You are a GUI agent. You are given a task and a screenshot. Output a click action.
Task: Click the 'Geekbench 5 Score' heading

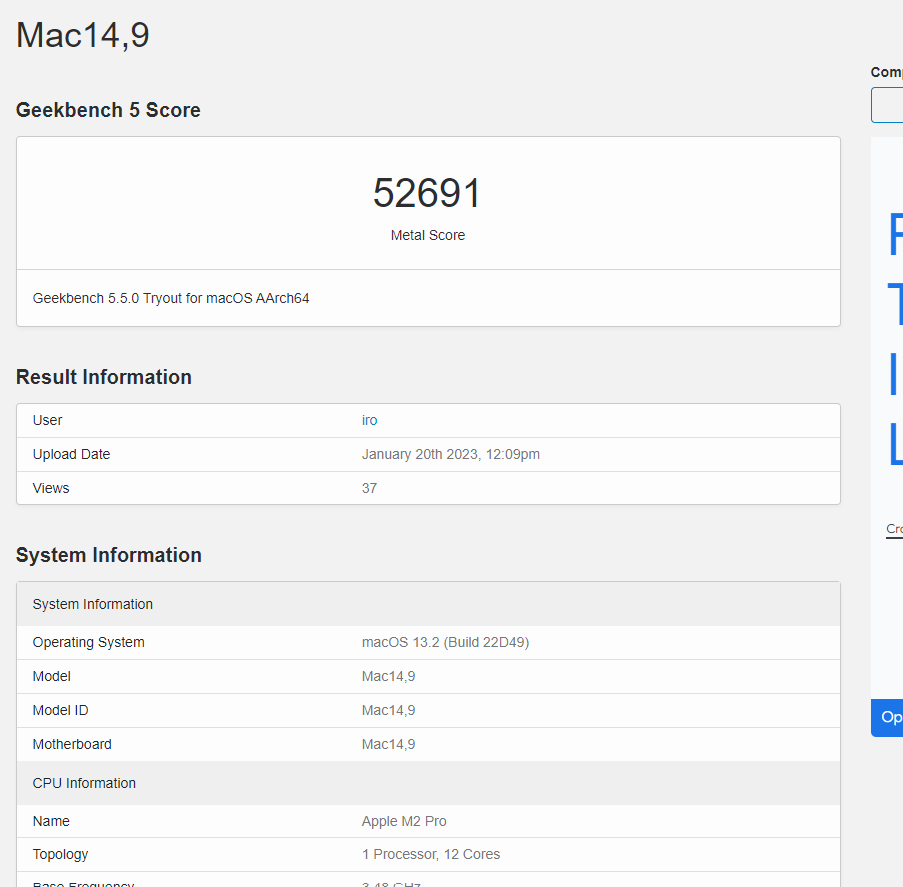pyautogui.click(x=108, y=110)
